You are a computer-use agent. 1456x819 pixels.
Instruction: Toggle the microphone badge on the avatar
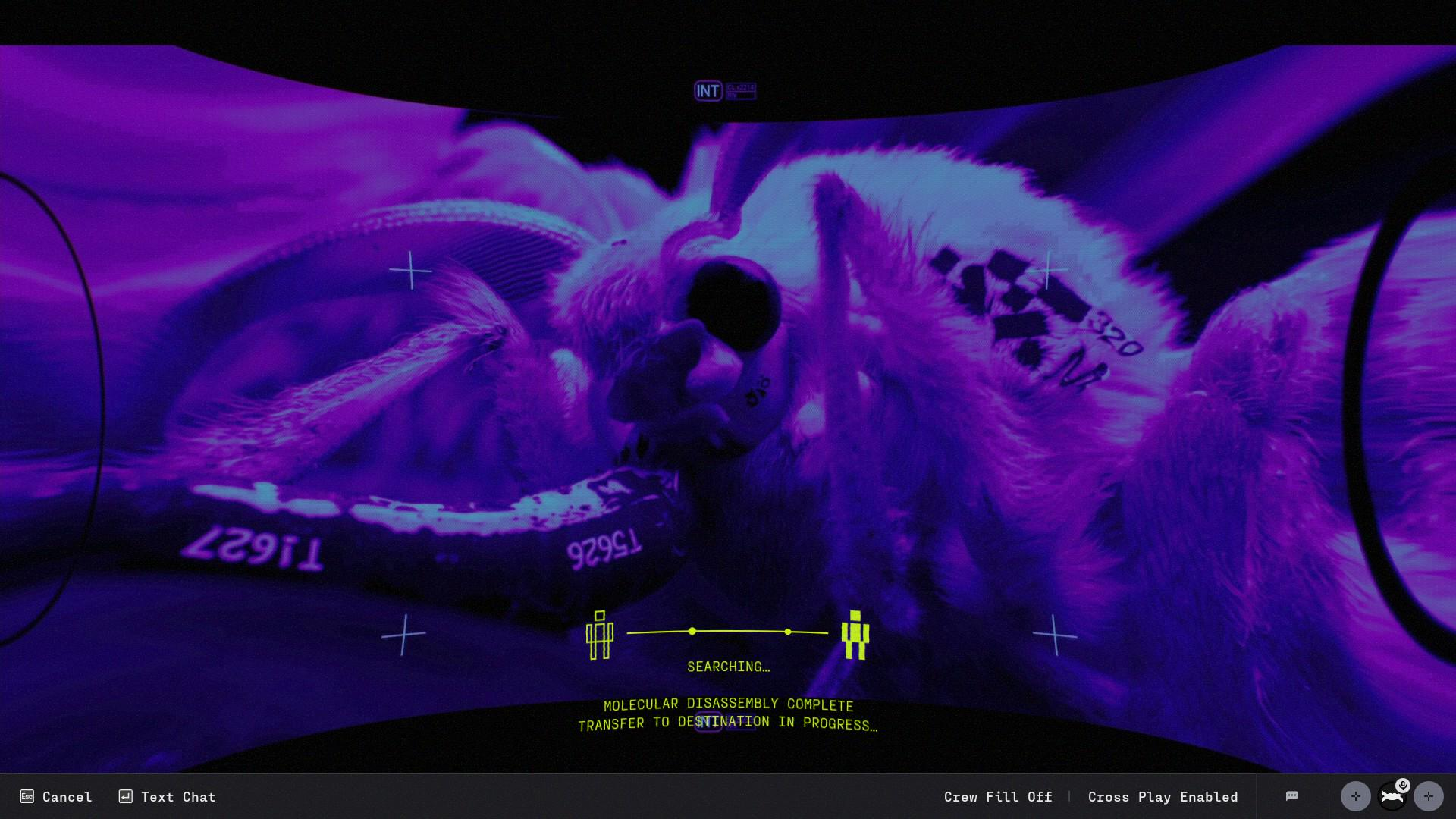click(1403, 786)
